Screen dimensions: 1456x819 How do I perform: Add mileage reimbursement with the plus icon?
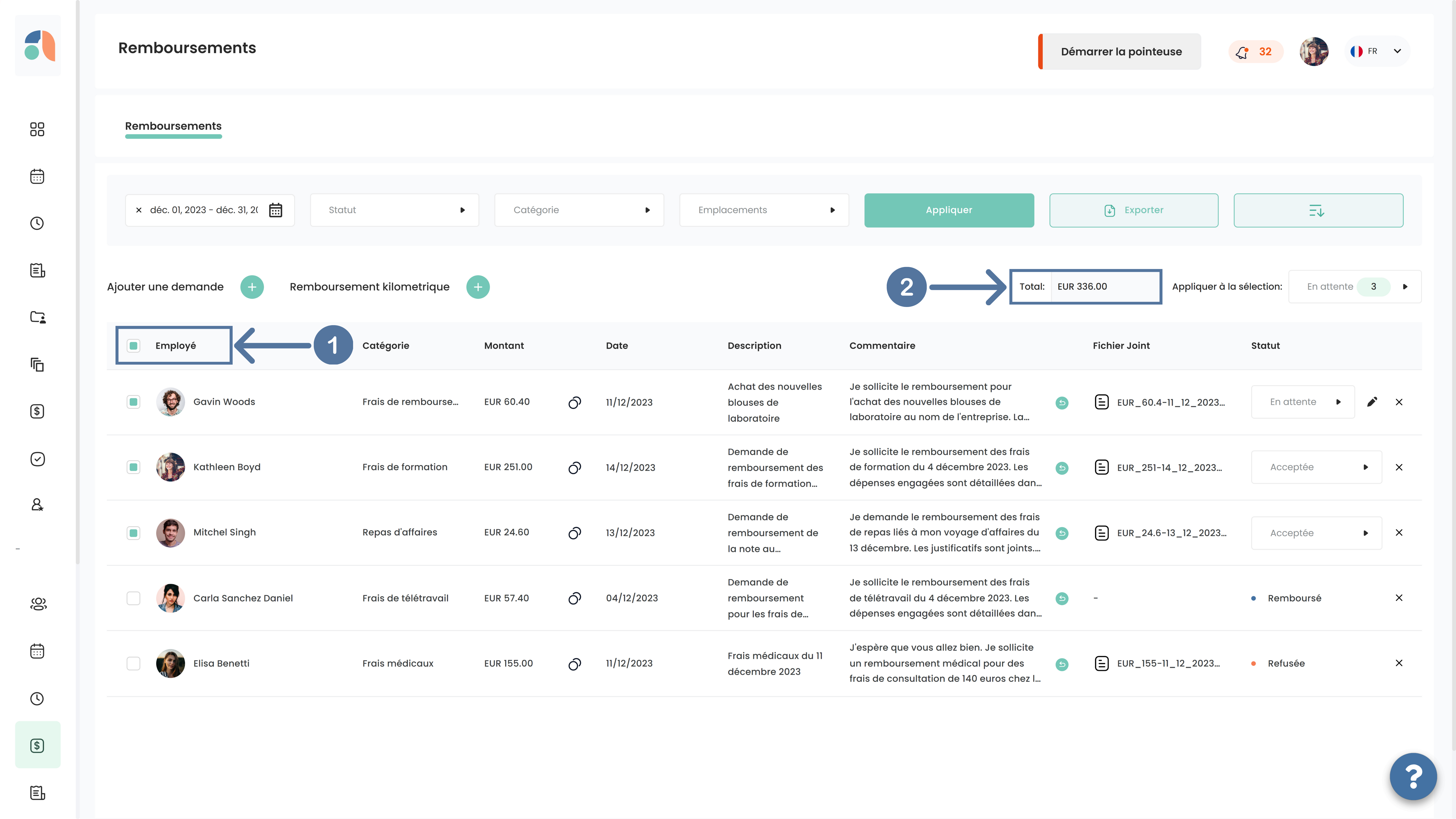[x=478, y=287]
